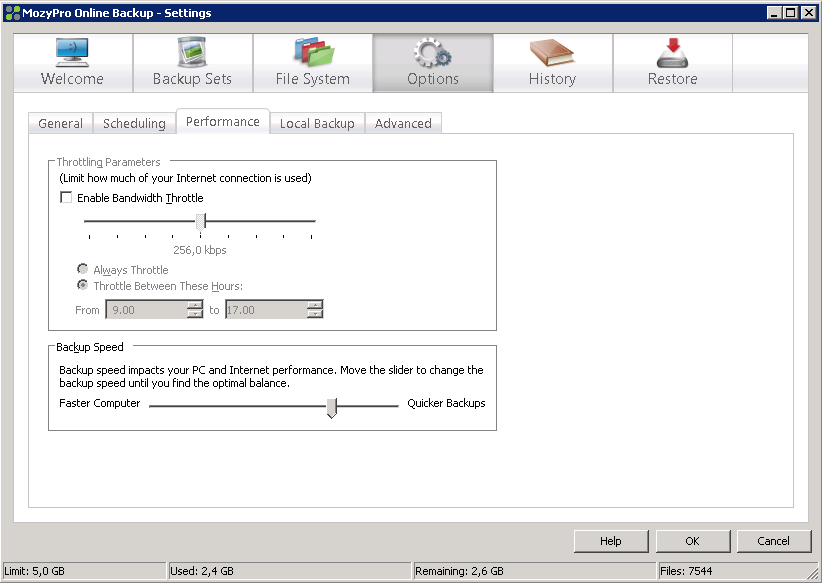Minimize the MozyPro Settings window
Image resolution: width=822 pixels, height=583 pixels.
[774, 13]
